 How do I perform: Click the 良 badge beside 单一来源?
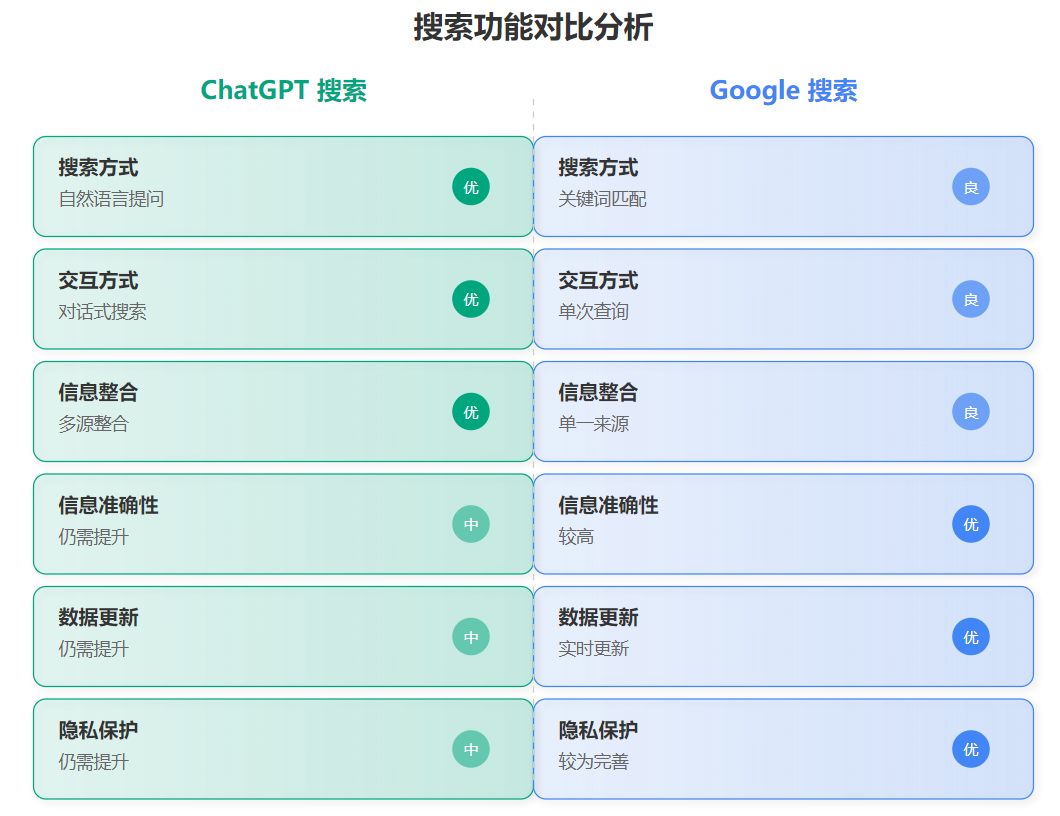click(971, 412)
